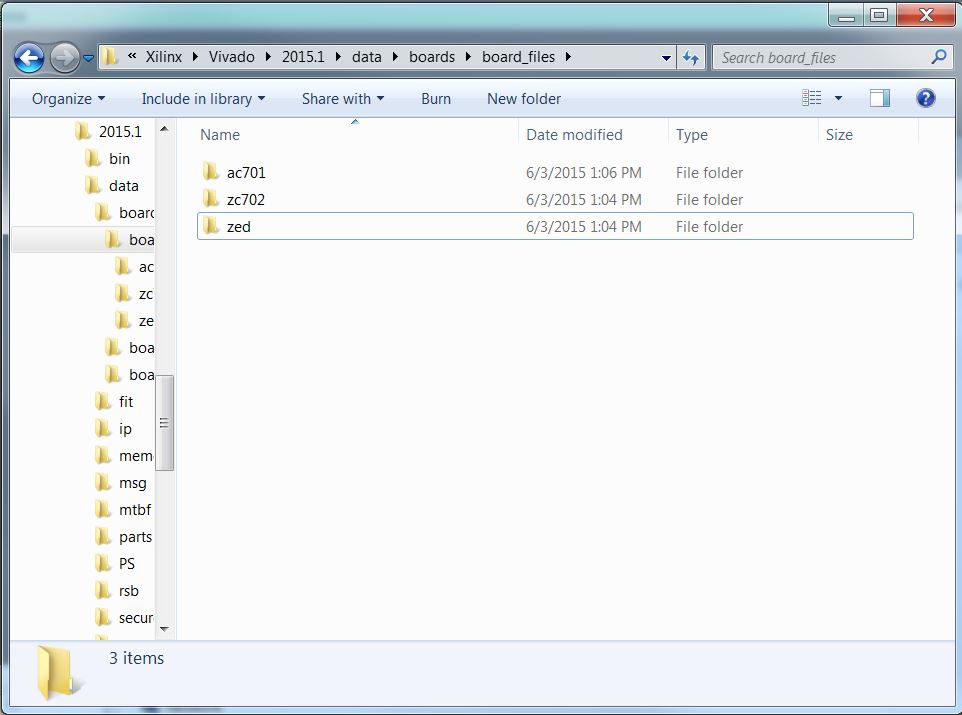Select fit folder in navigation tree
Screen dimensions: 962x715
tap(126, 401)
